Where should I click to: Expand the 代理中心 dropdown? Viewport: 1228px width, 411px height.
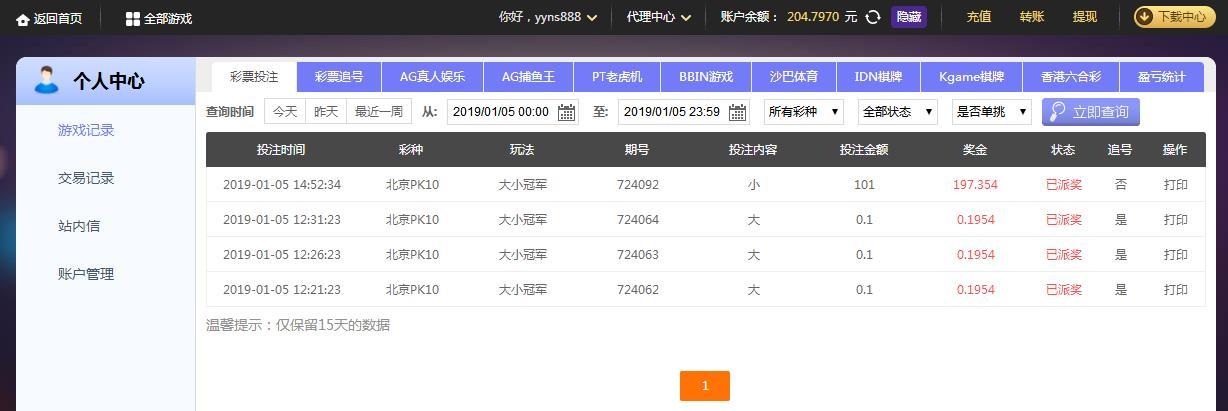pos(685,18)
